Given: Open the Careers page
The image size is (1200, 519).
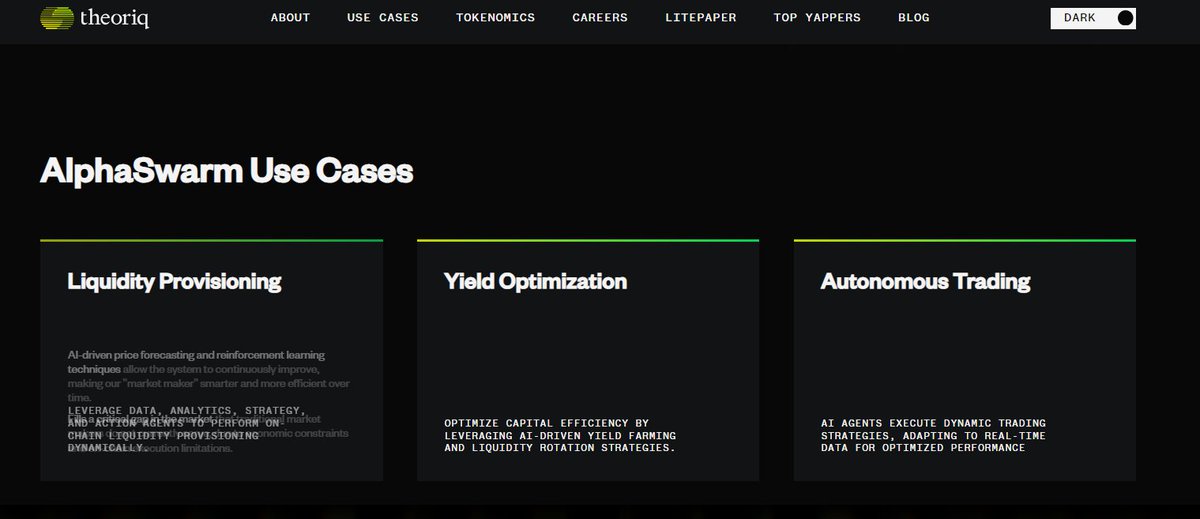Looking at the screenshot, I should 600,18.
